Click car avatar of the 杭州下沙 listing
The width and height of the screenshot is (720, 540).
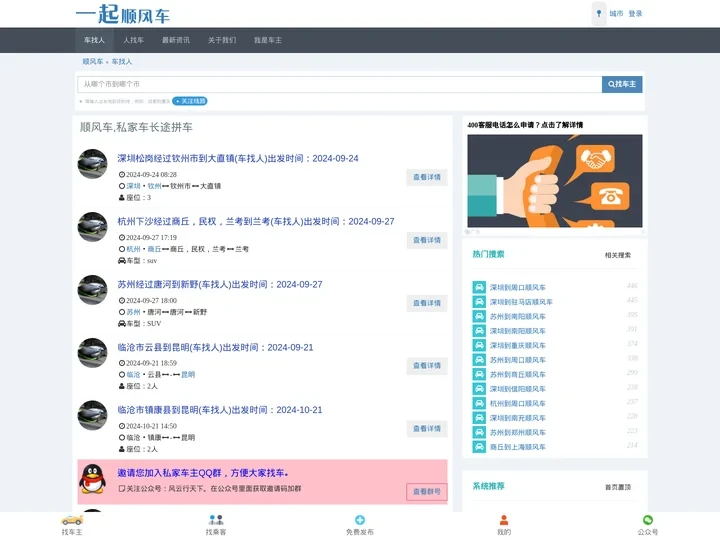pyautogui.click(x=92, y=227)
